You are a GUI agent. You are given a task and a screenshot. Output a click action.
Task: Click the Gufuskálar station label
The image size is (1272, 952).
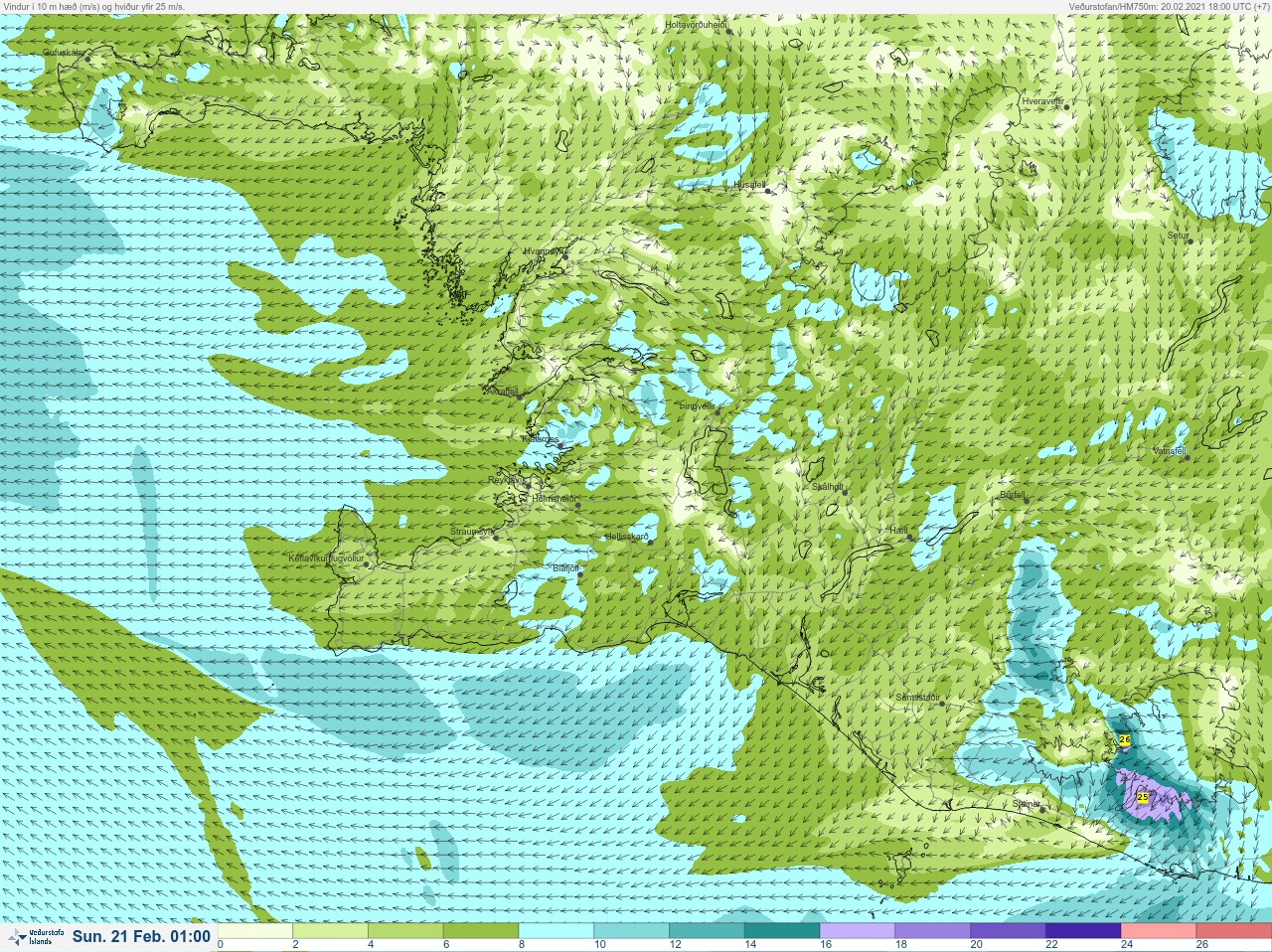(66, 53)
